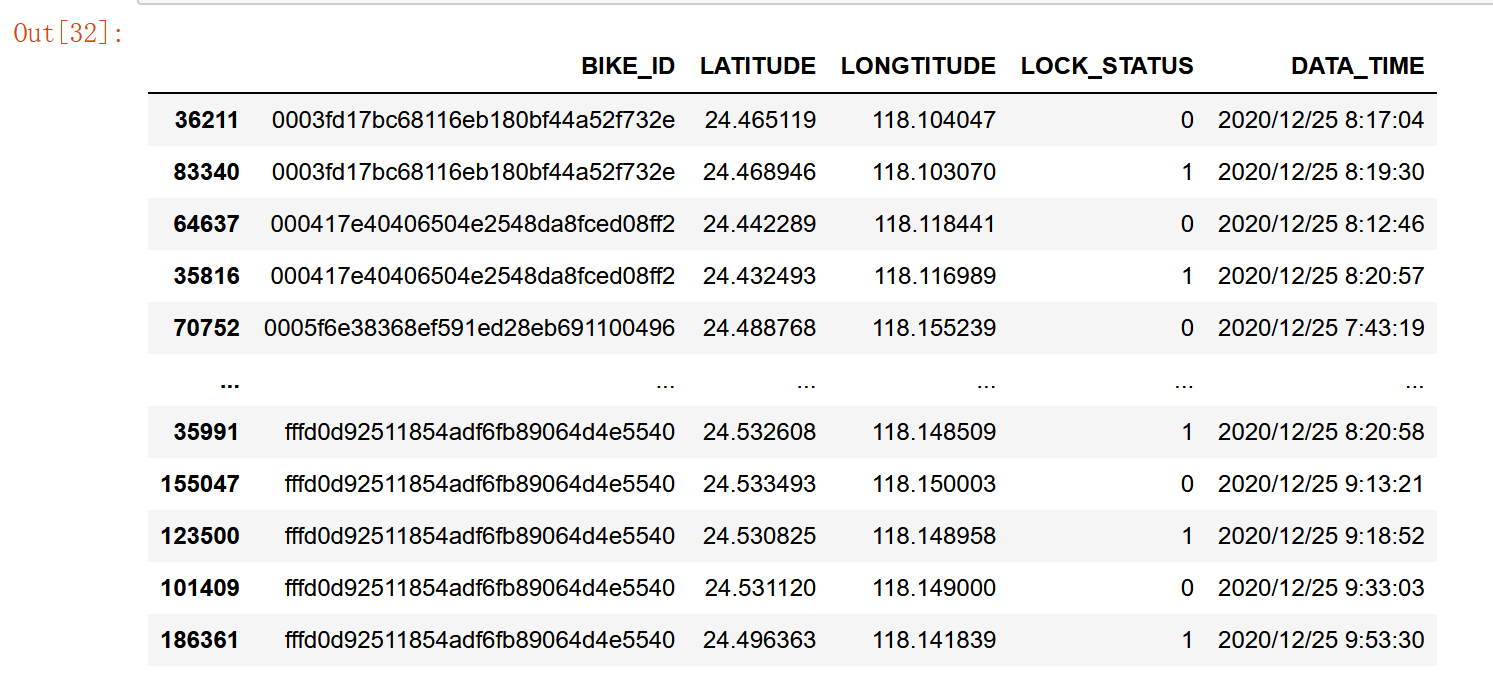
Task: Click latitude value 24.533493
Action: pos(760,484)
